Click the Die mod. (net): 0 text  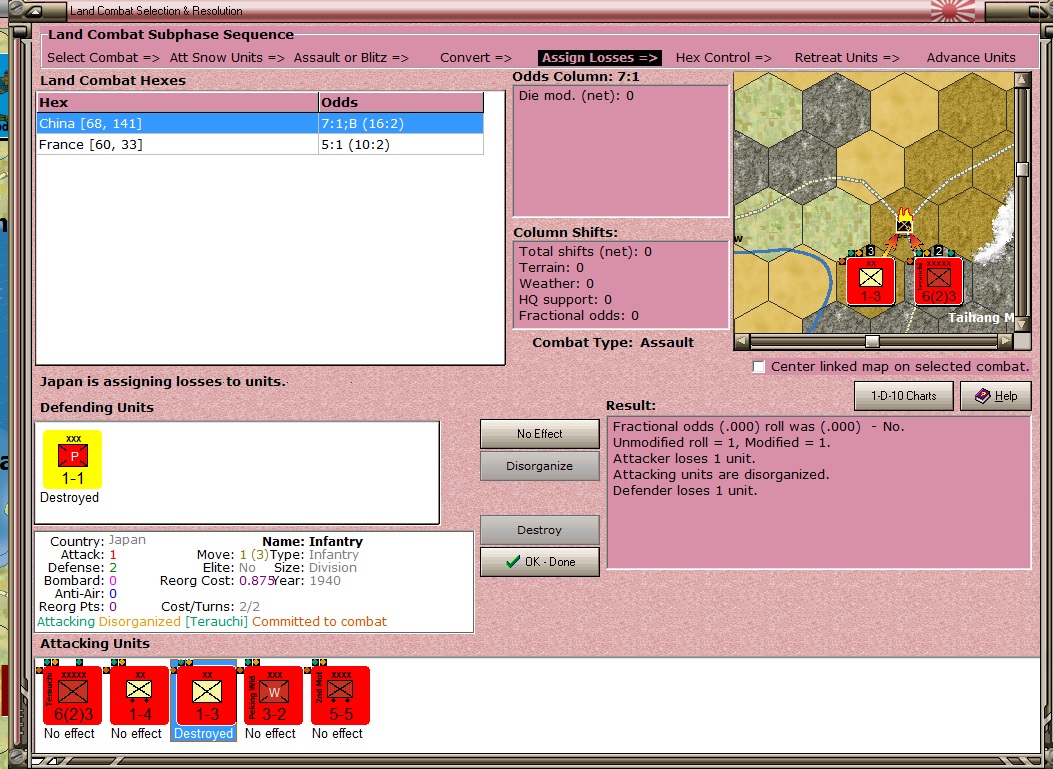click(x=576, y=96)
